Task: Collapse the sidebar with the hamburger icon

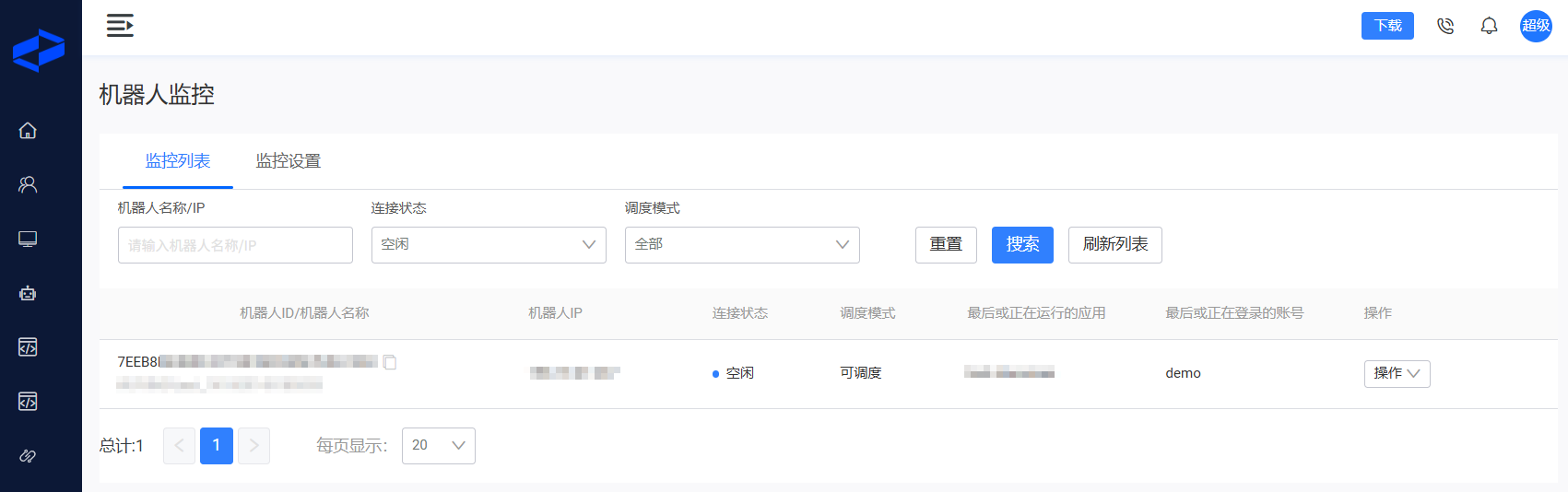Action: [120, 26]
